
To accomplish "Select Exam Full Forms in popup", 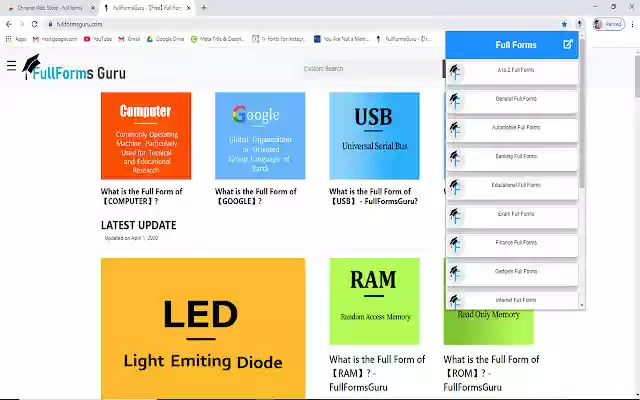I will point(512,216).
